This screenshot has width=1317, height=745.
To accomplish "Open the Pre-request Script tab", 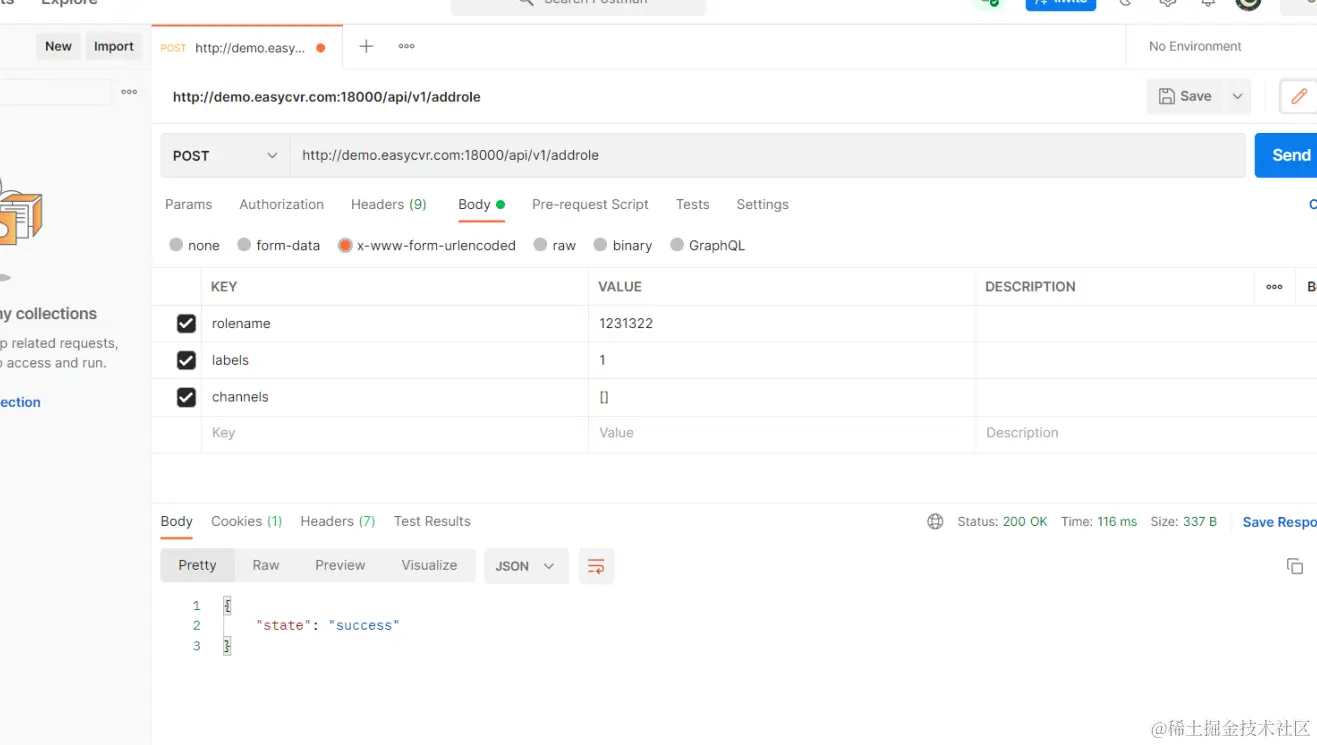I will click(590, 204).
